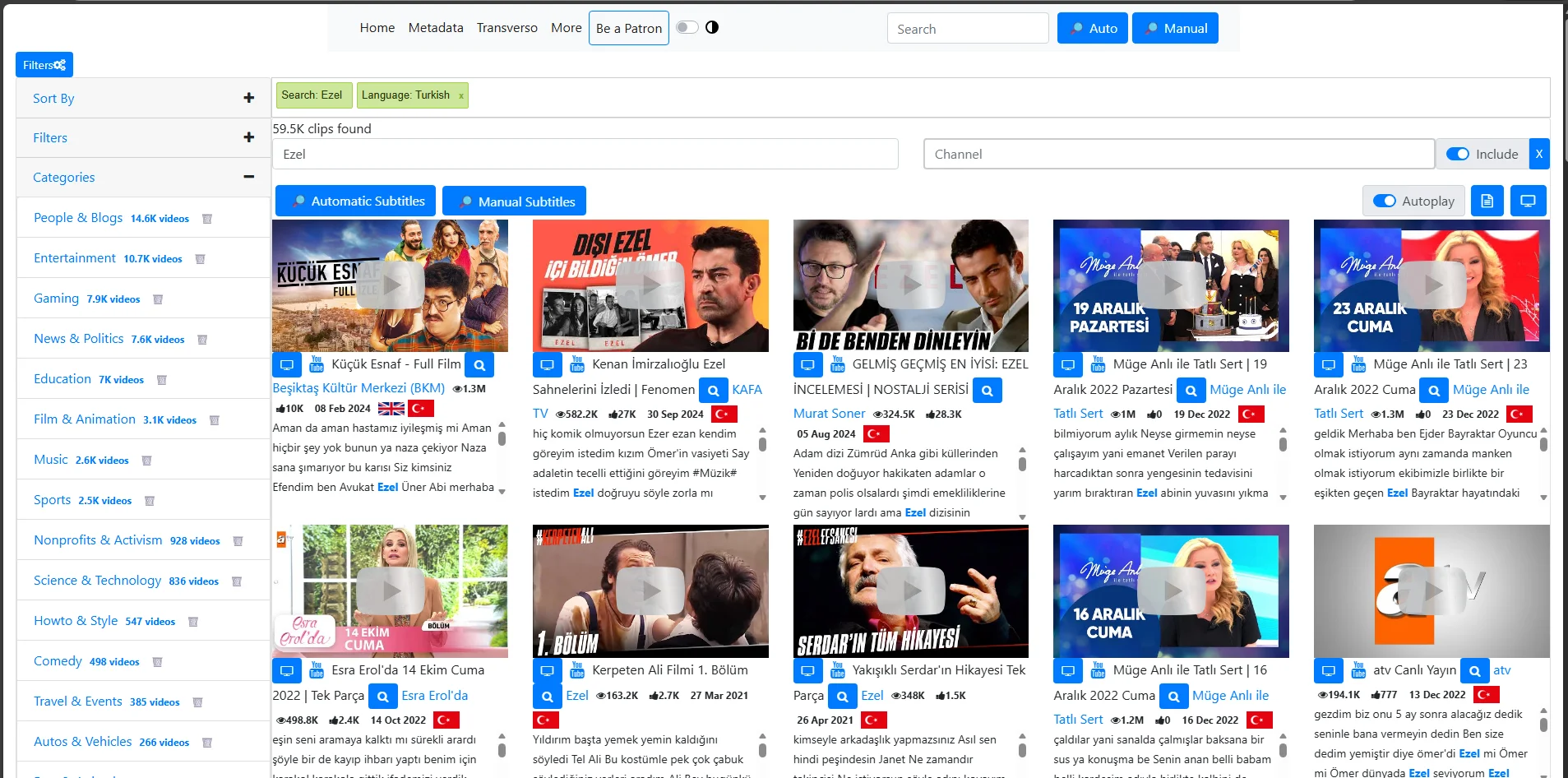Click the YouTube icon for atv Canlı Yayın clip
The image size is (1568, 778).
1358,669
